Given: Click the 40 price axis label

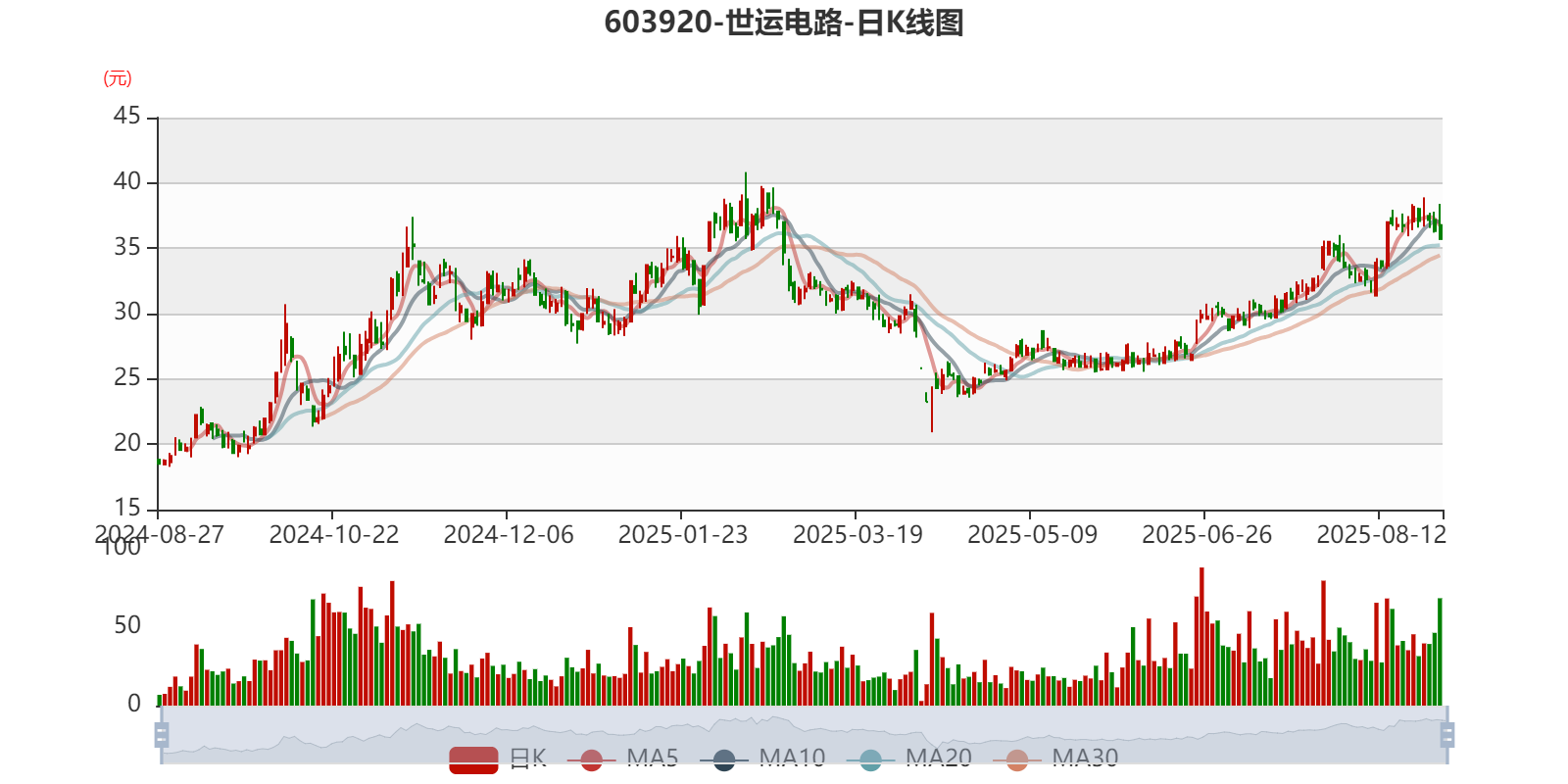Looking at the screenshot, I should [x=127, y=182].
